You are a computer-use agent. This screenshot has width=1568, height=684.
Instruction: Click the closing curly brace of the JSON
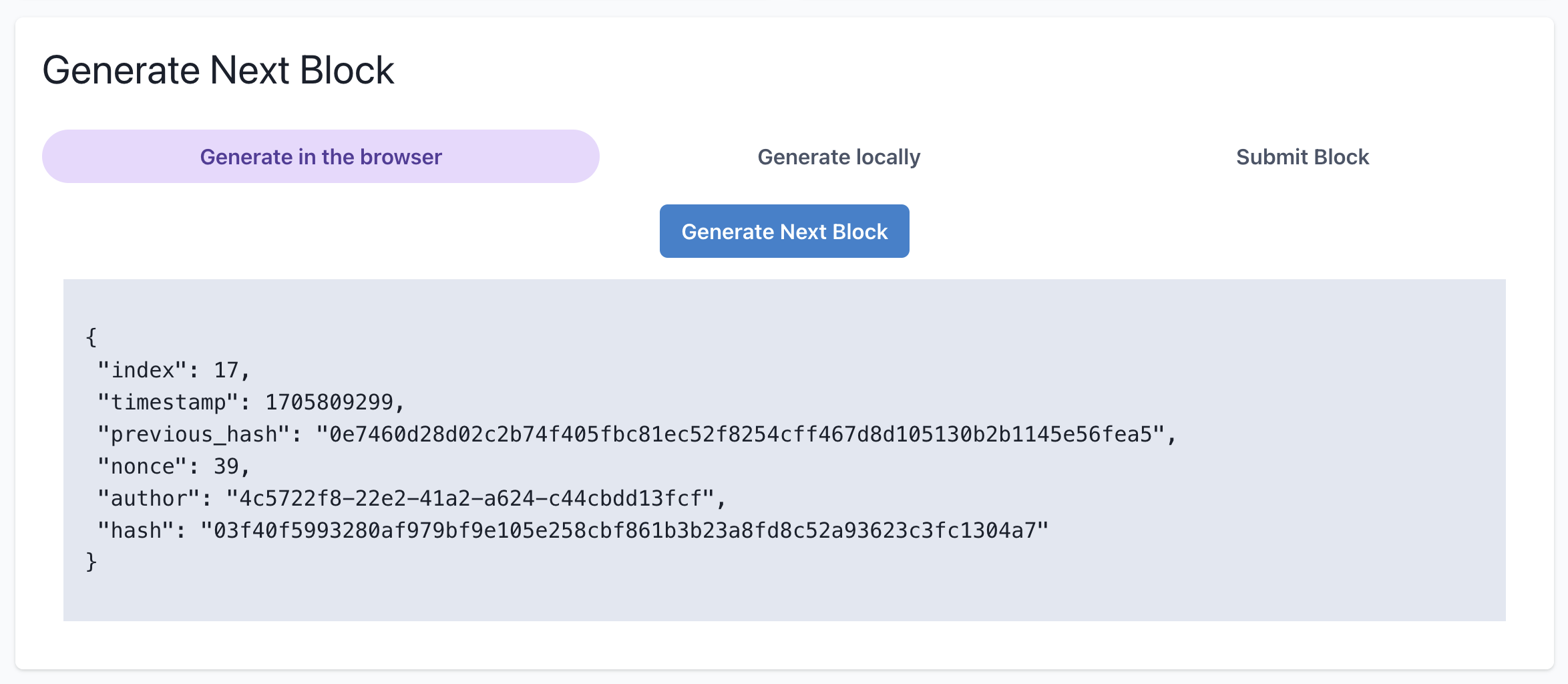(91, 562)
